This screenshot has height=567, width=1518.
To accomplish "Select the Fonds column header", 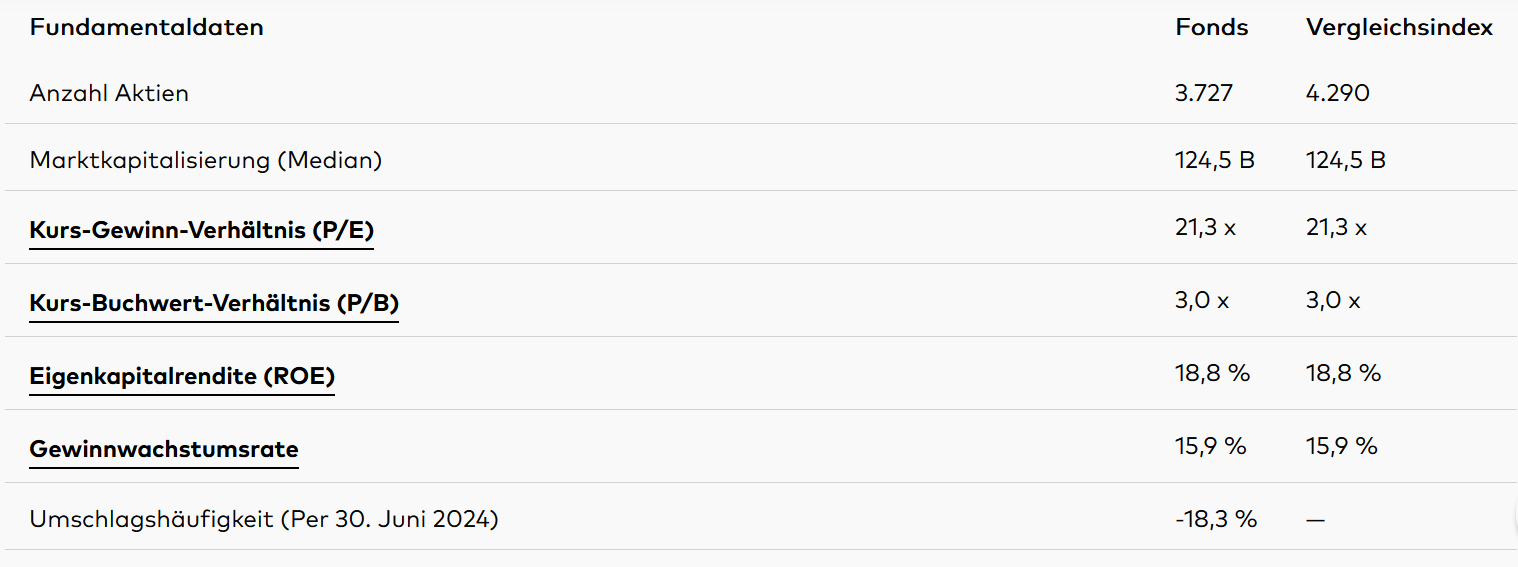I will coord(1212,27).
